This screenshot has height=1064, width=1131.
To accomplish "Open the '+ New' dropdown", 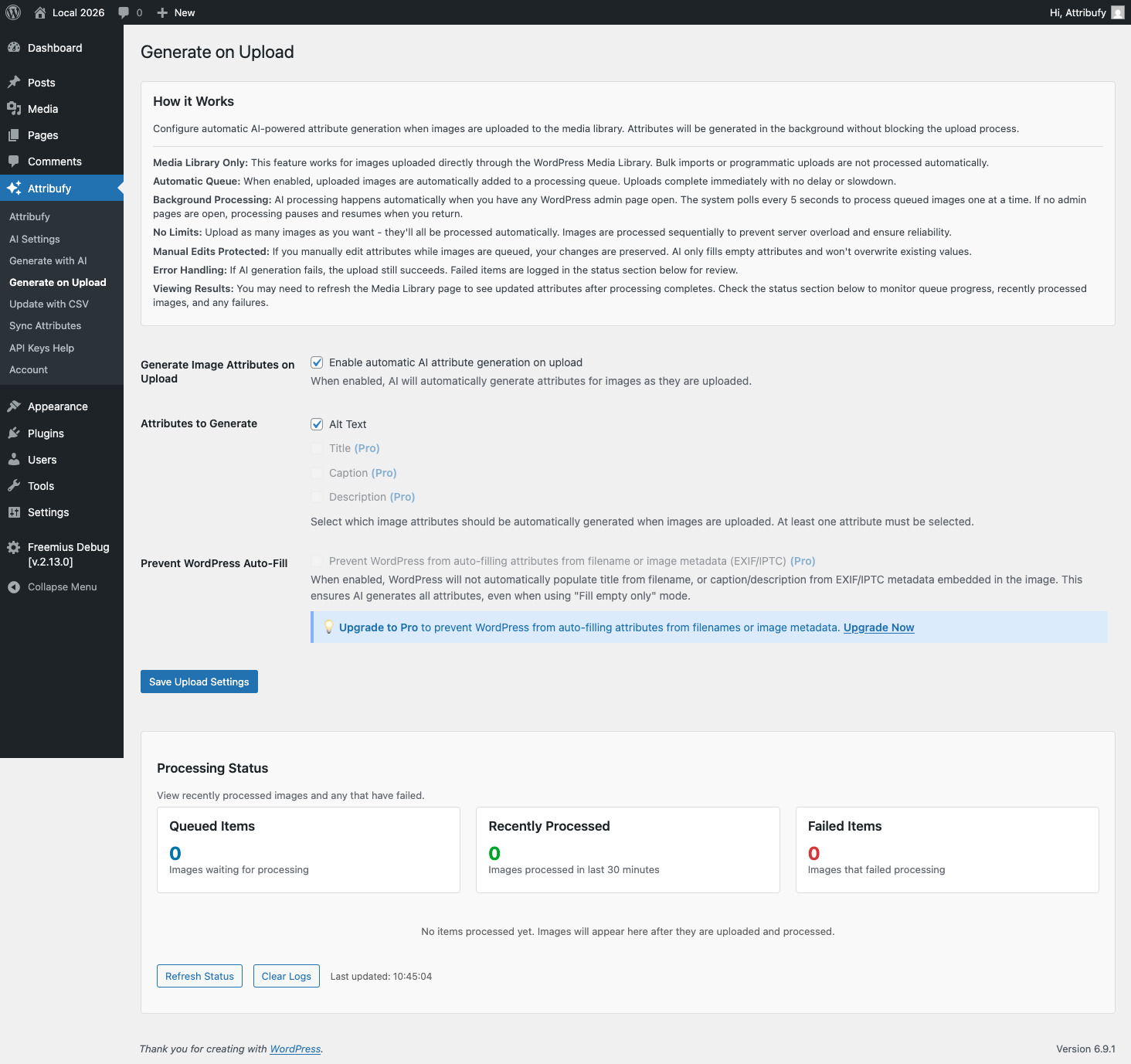I will tap(175, 12).
